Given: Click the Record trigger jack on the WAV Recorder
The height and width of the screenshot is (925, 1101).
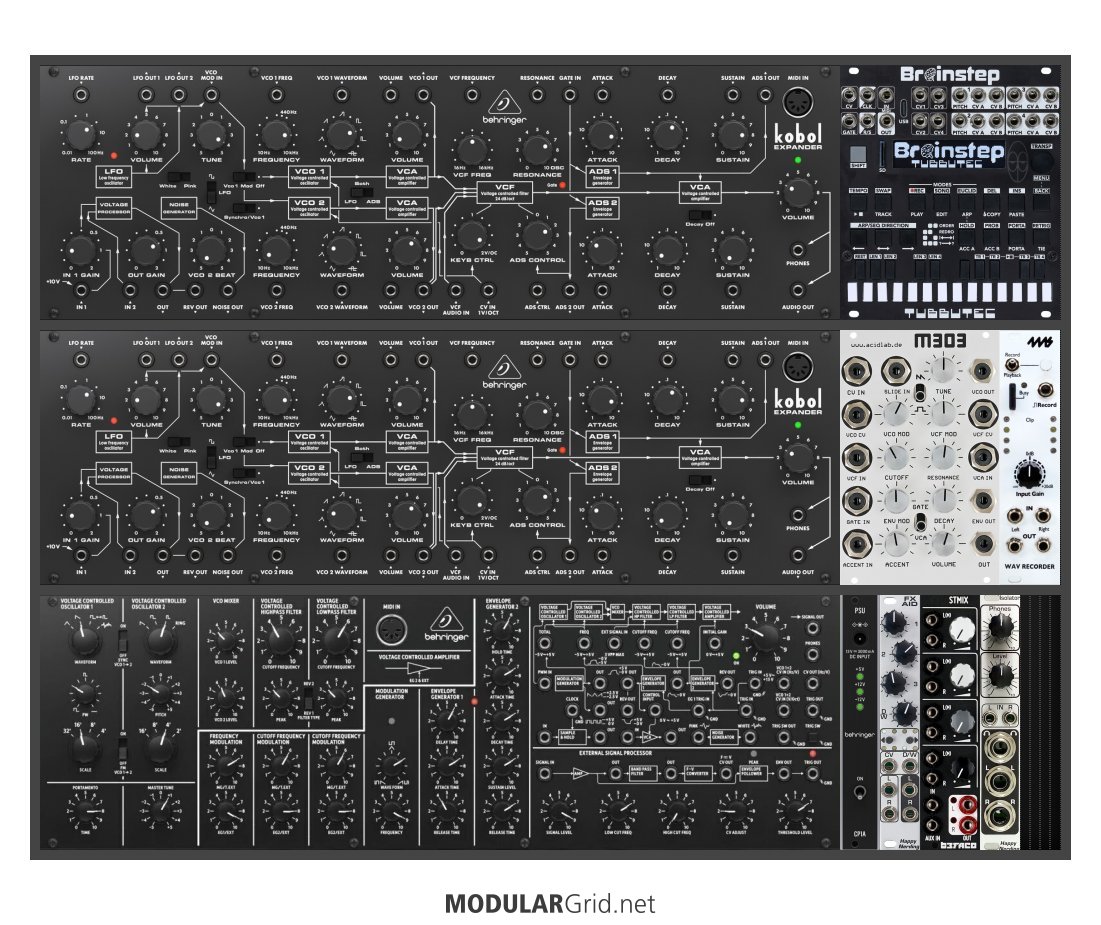Looking at the screenshot, I should (x=1045, y=391).
